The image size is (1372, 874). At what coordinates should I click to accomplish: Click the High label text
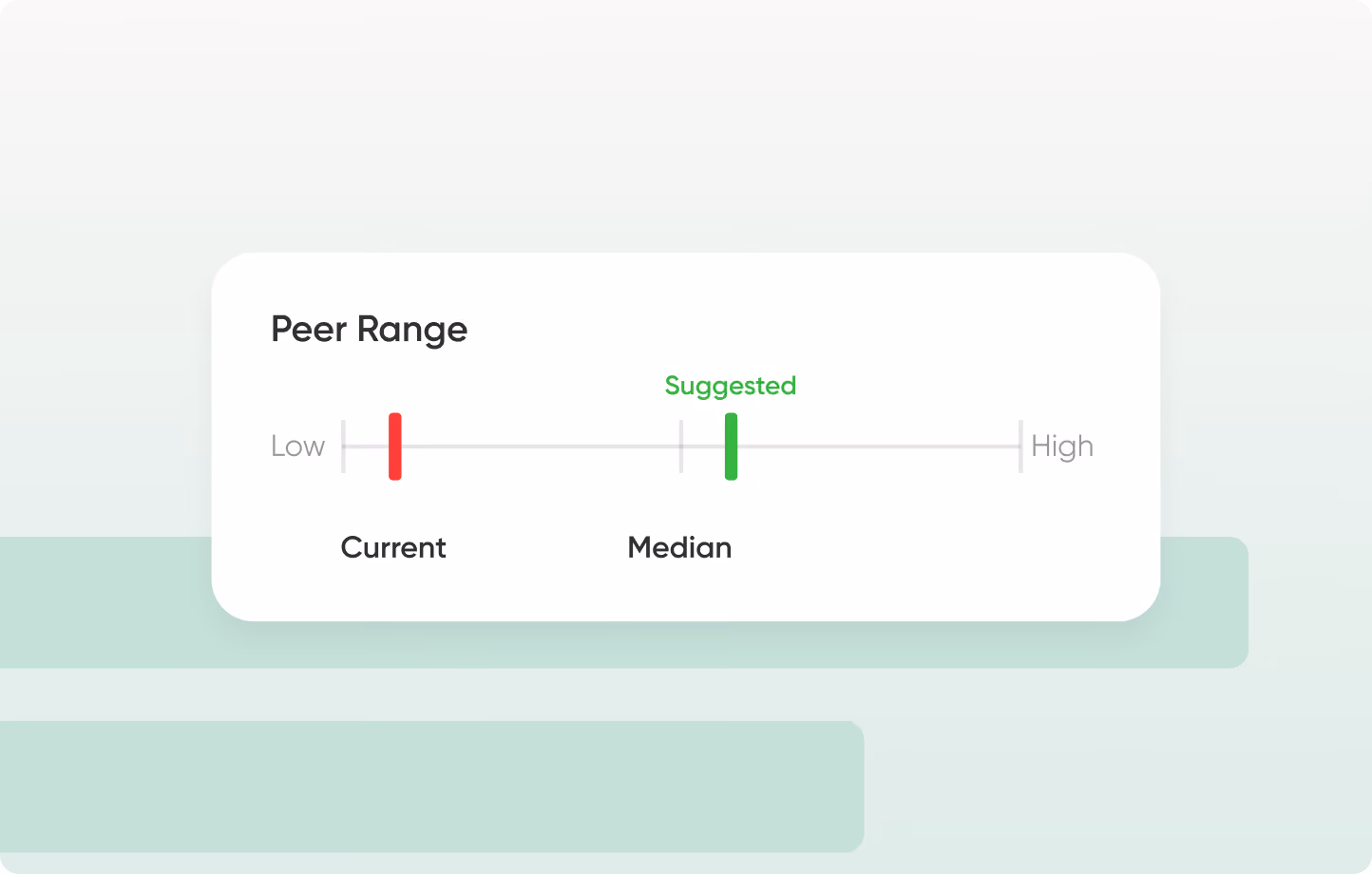(1062, 446)
